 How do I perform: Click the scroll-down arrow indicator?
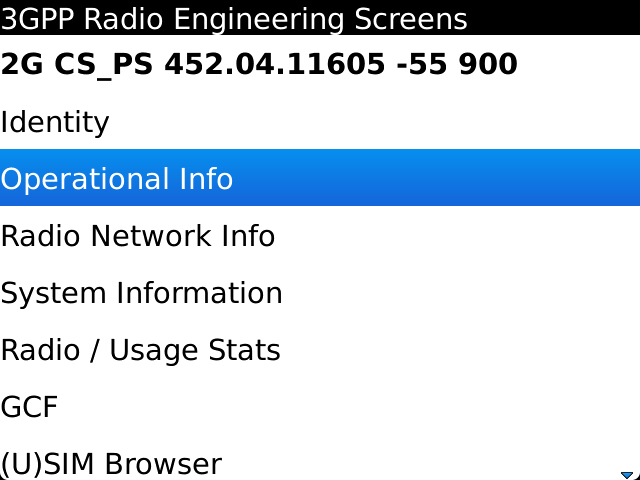coord(627,474)
